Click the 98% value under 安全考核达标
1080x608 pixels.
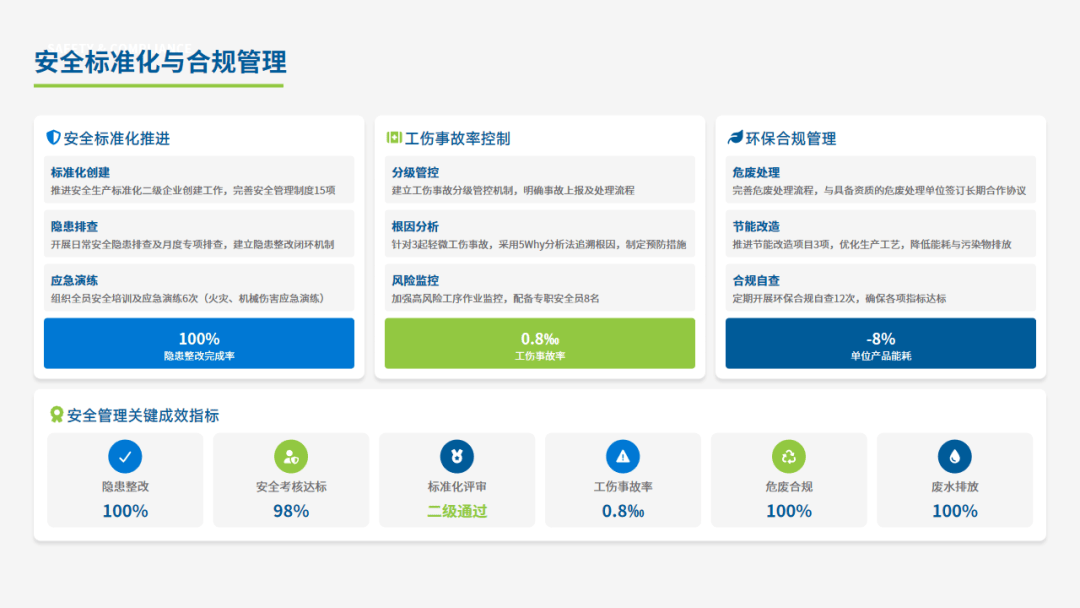click(291, 511)
